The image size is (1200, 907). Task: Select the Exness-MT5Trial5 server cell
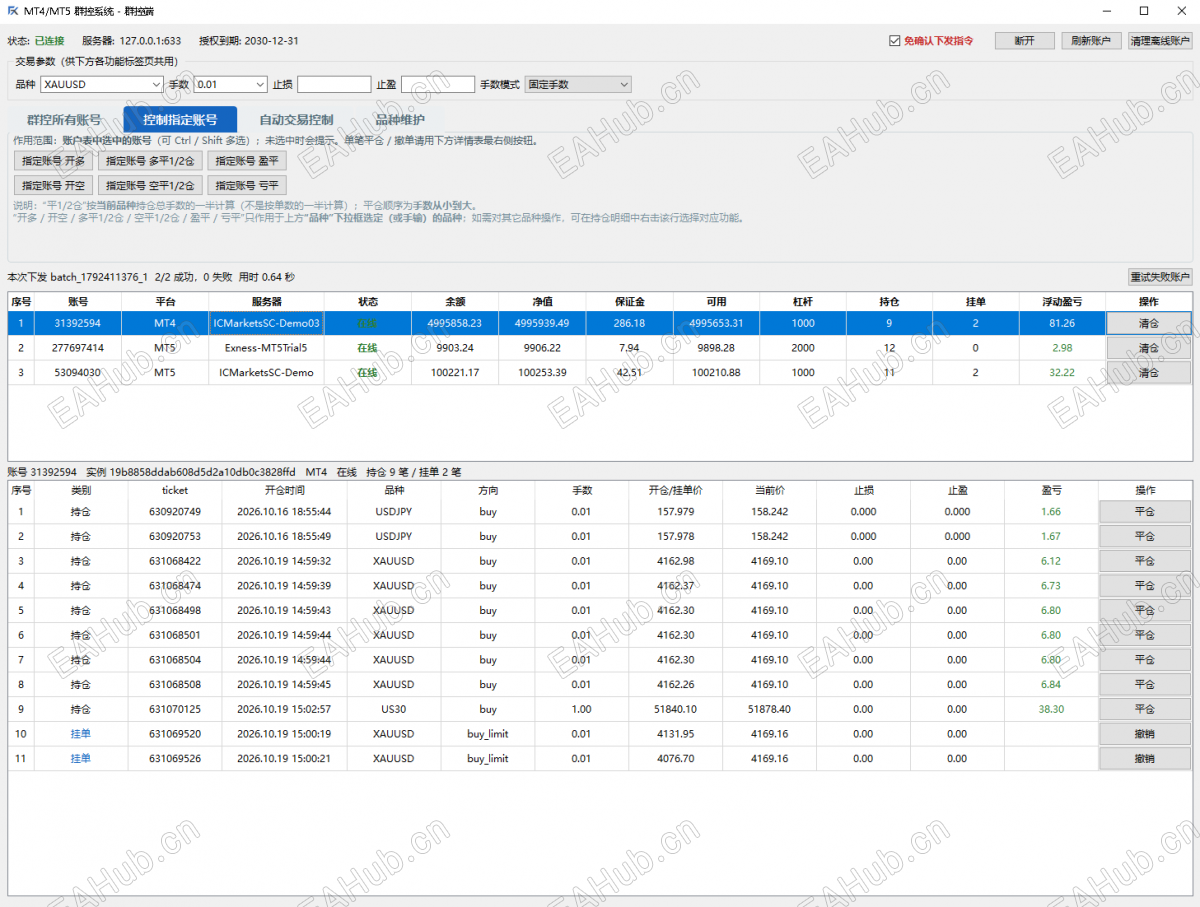coord(266,348)
